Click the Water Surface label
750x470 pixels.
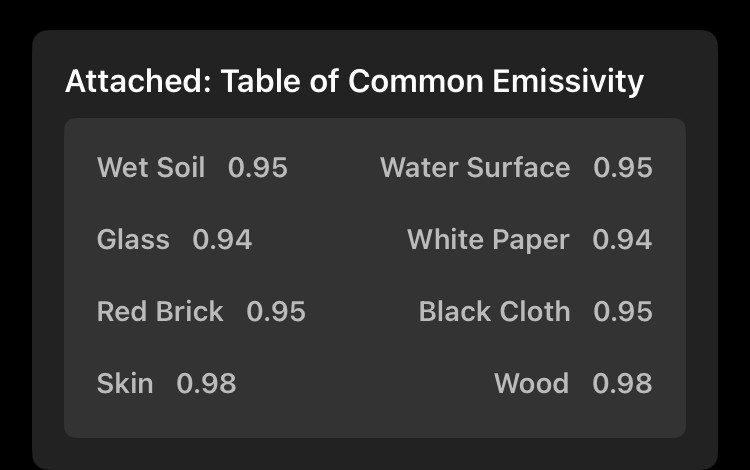coord(475,167)
